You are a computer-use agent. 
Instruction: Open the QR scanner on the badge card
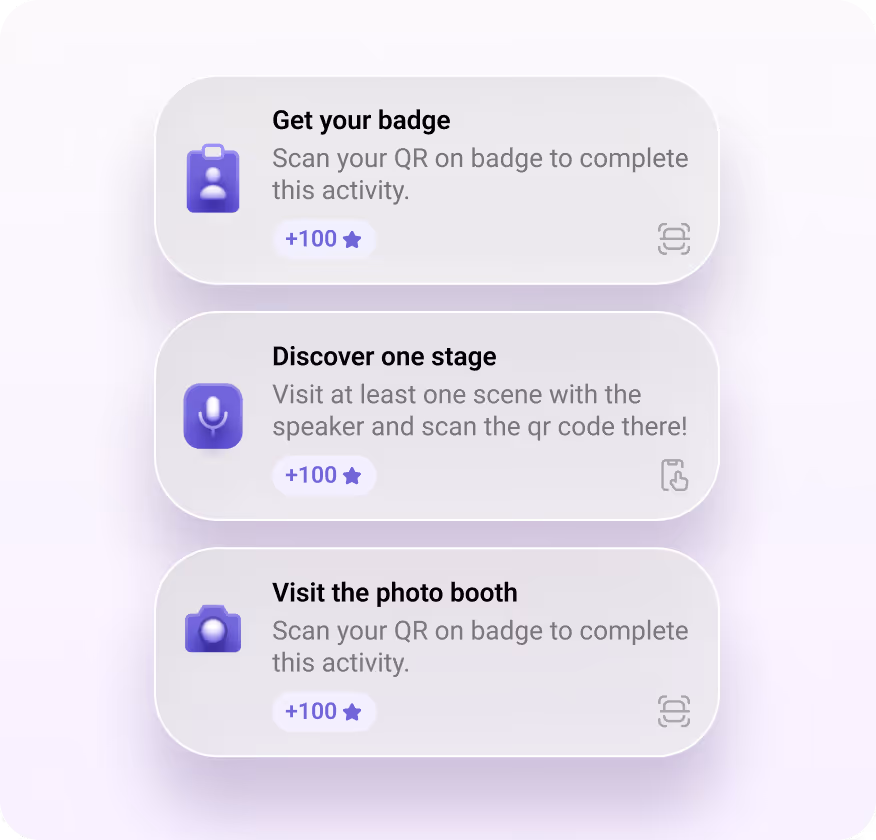[674, 239]
